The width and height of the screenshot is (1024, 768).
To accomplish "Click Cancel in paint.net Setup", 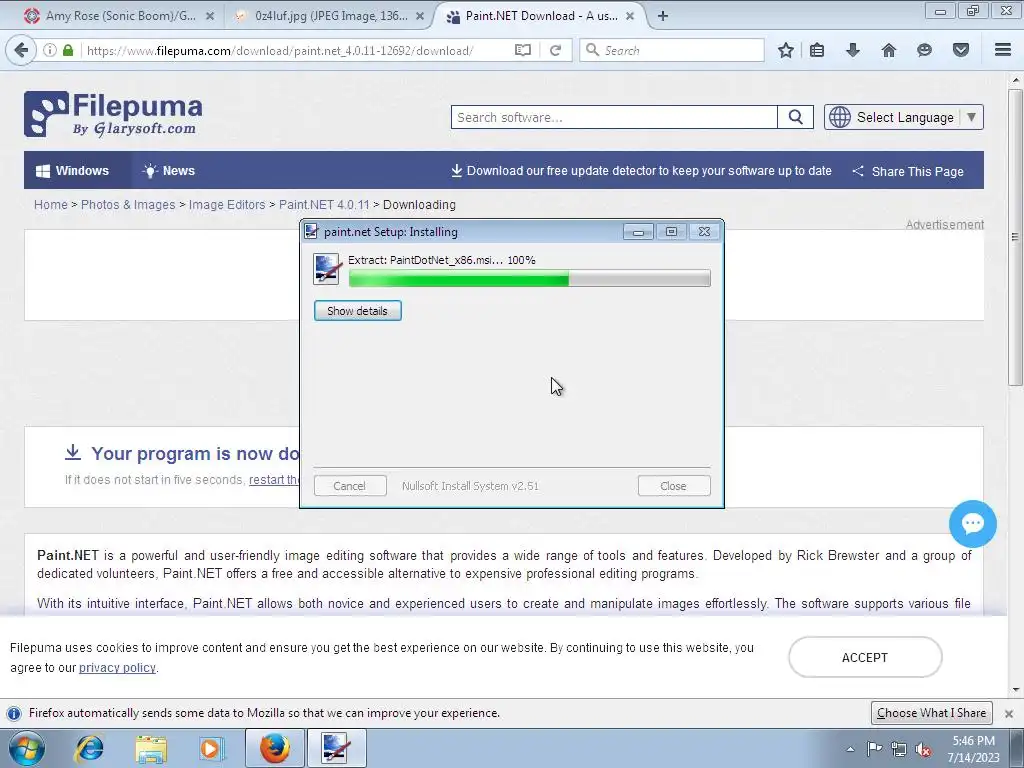I will (x=350, y=486).
